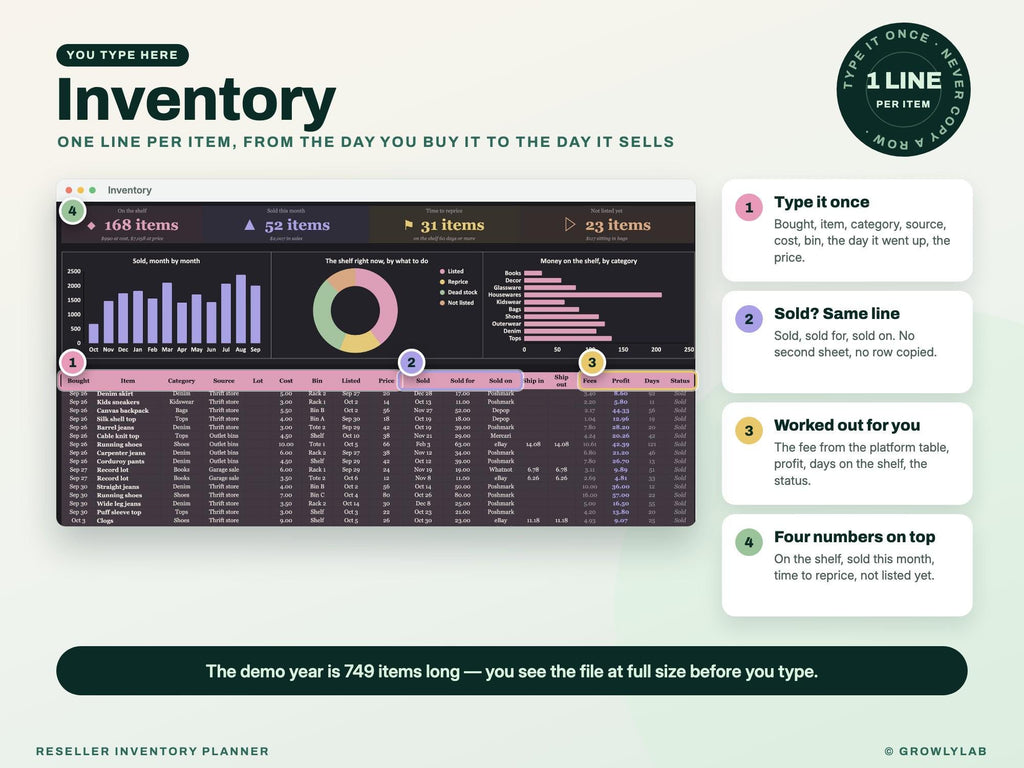Click the '44.33' profit cell for Canvas backpack
Viewport: 1024px width, 768px height.
(x=620, y=410)
